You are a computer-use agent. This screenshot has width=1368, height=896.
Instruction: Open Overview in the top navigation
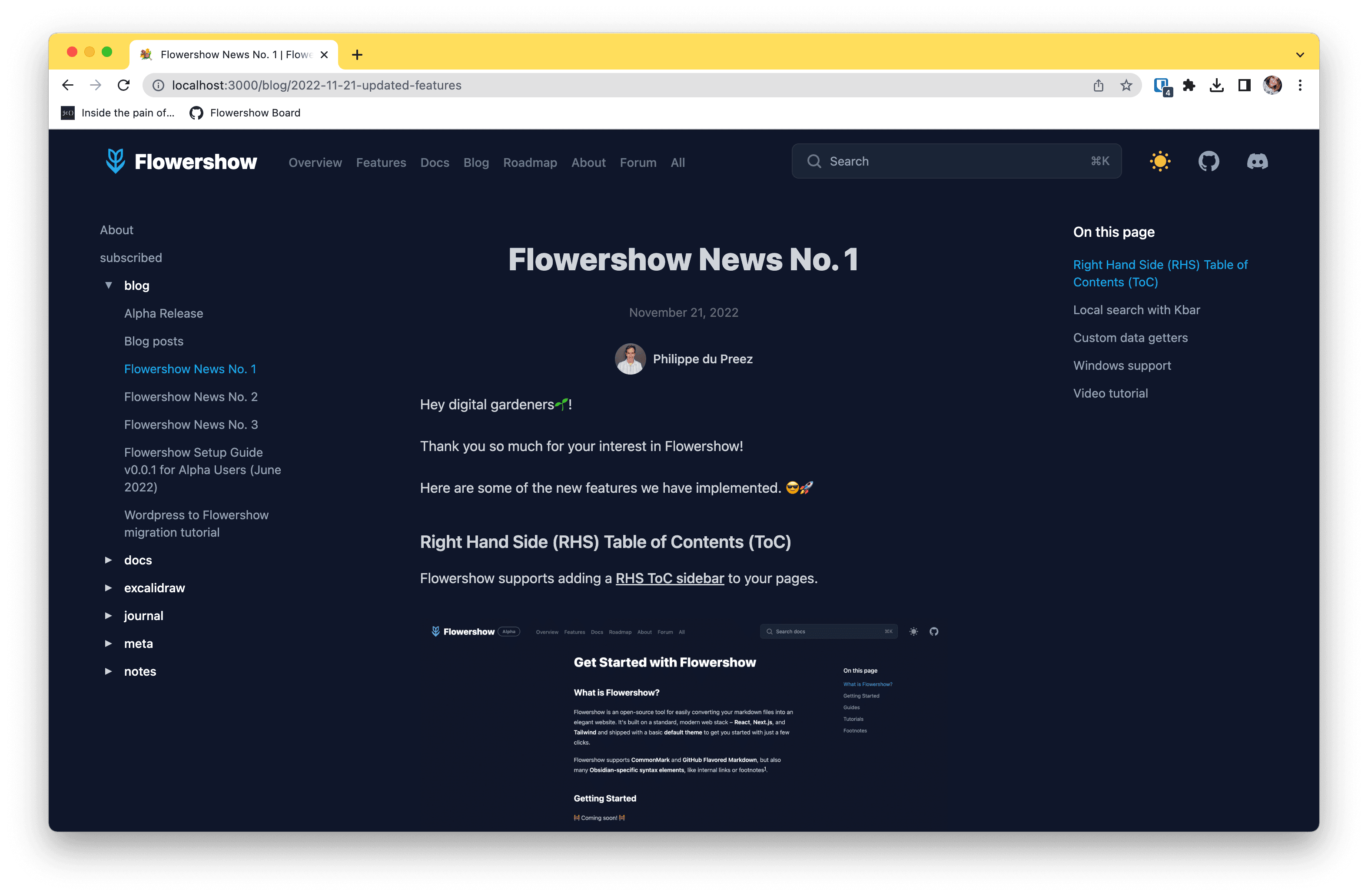pyautogui.click(x=315, y=163)
